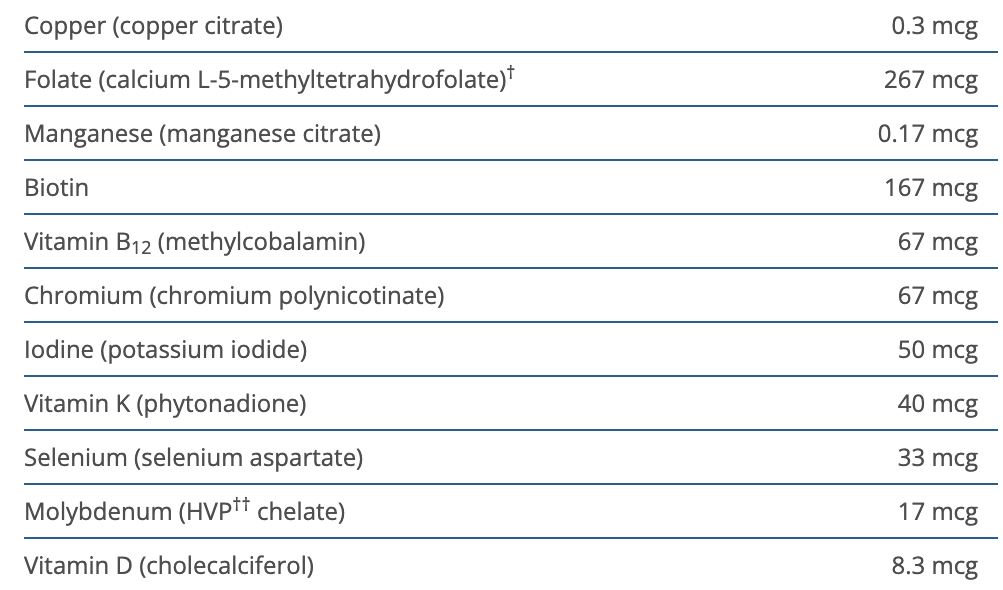Screen dimensions: 1003x590
Task: Click the 0.3 mcg copper amount
Action: coord(934,26)
